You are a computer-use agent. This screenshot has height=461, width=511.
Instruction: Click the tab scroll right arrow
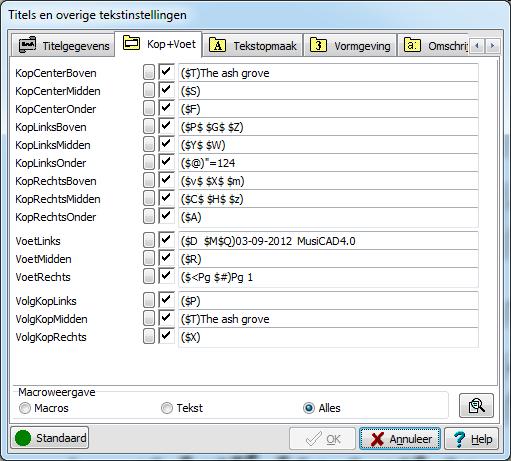coord(492,46)
